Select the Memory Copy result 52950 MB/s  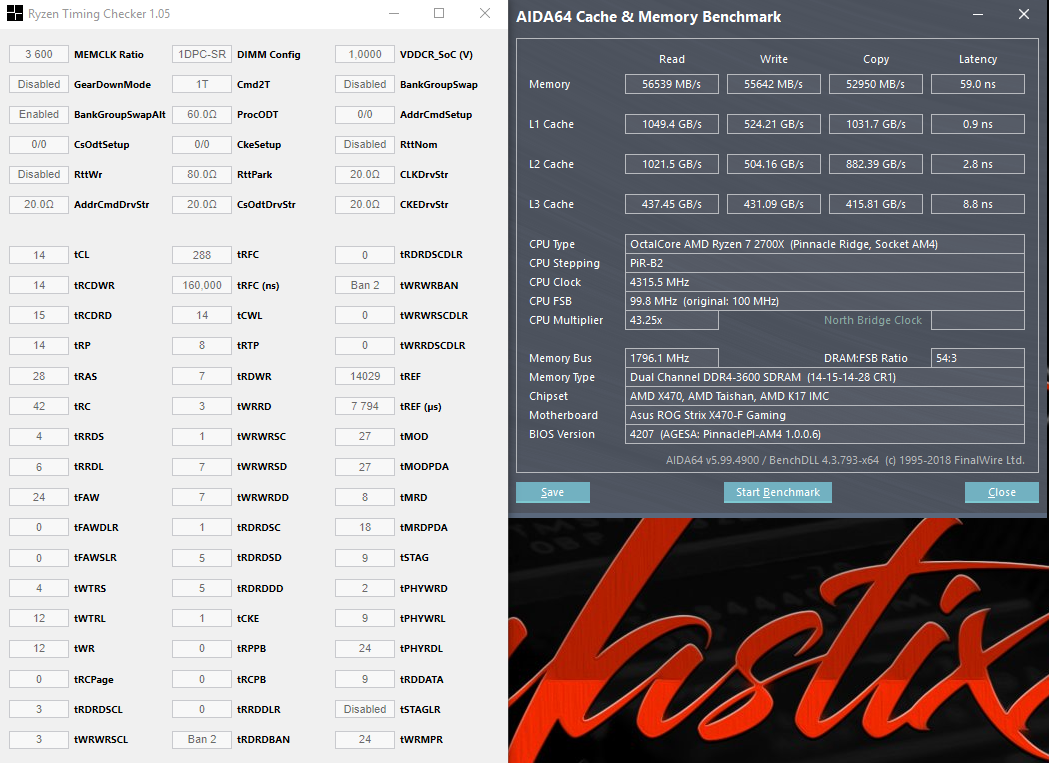tap(876, 84)
